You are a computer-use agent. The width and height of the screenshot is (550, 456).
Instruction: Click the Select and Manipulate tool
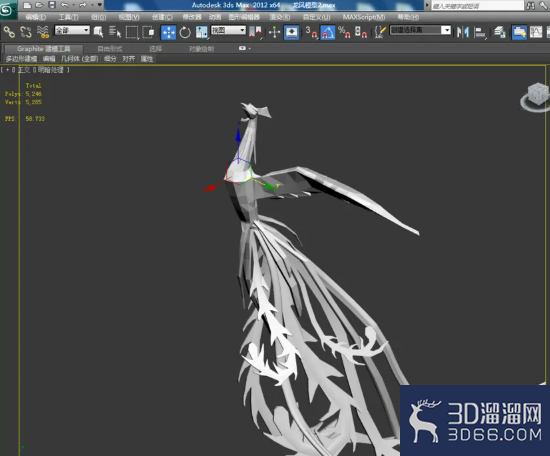(274, 32)
